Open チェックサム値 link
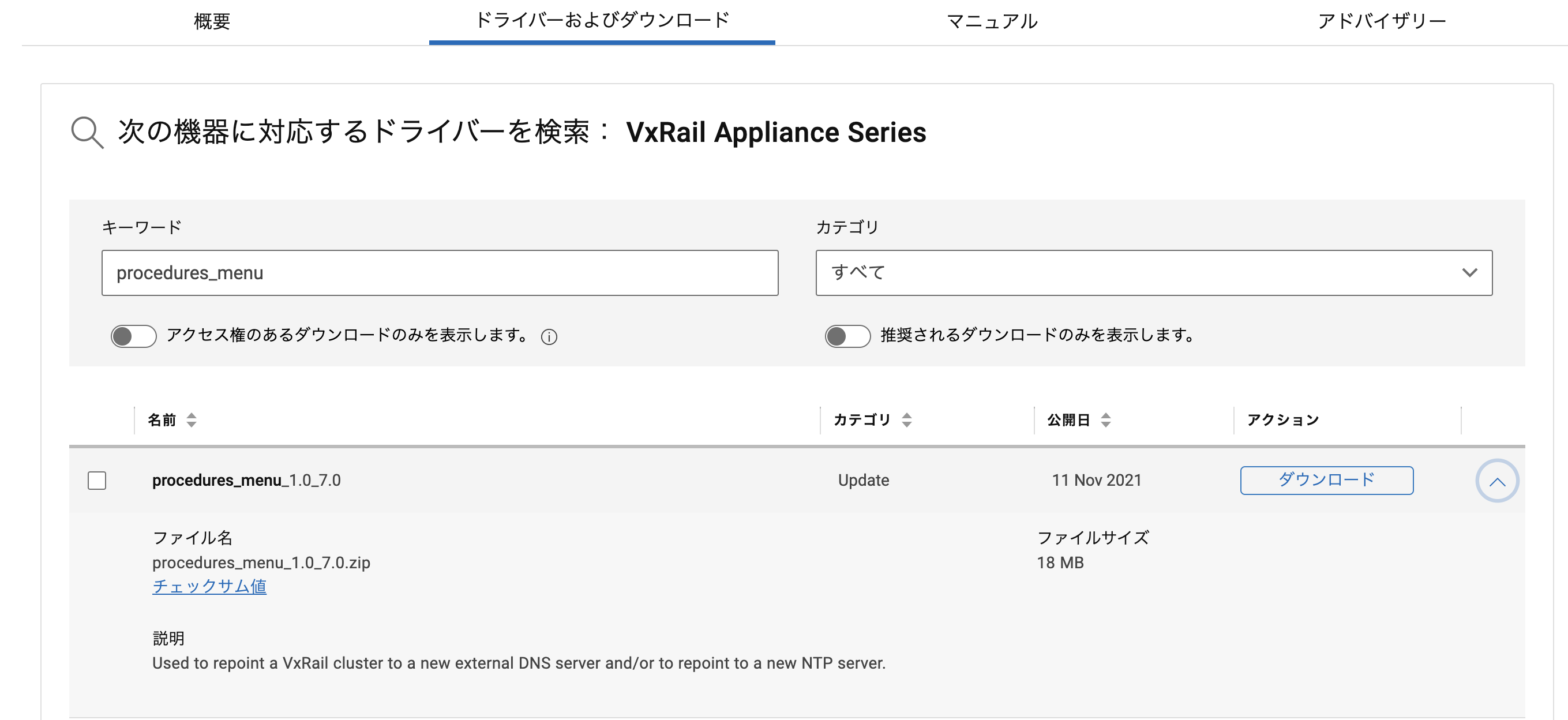This screenshot has height=720, width=1568. coord(209,586)
